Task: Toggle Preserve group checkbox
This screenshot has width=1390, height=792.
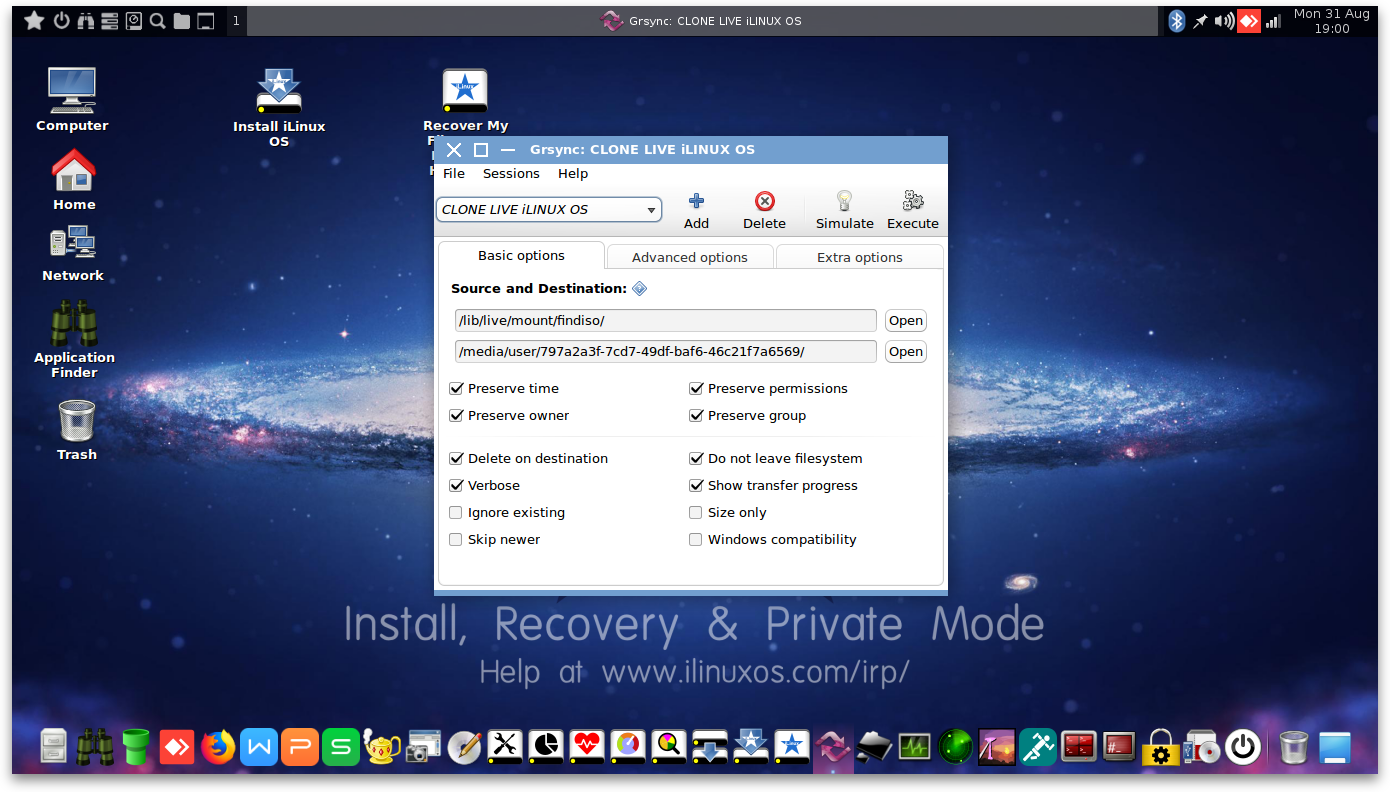Action: pos(696,415)
